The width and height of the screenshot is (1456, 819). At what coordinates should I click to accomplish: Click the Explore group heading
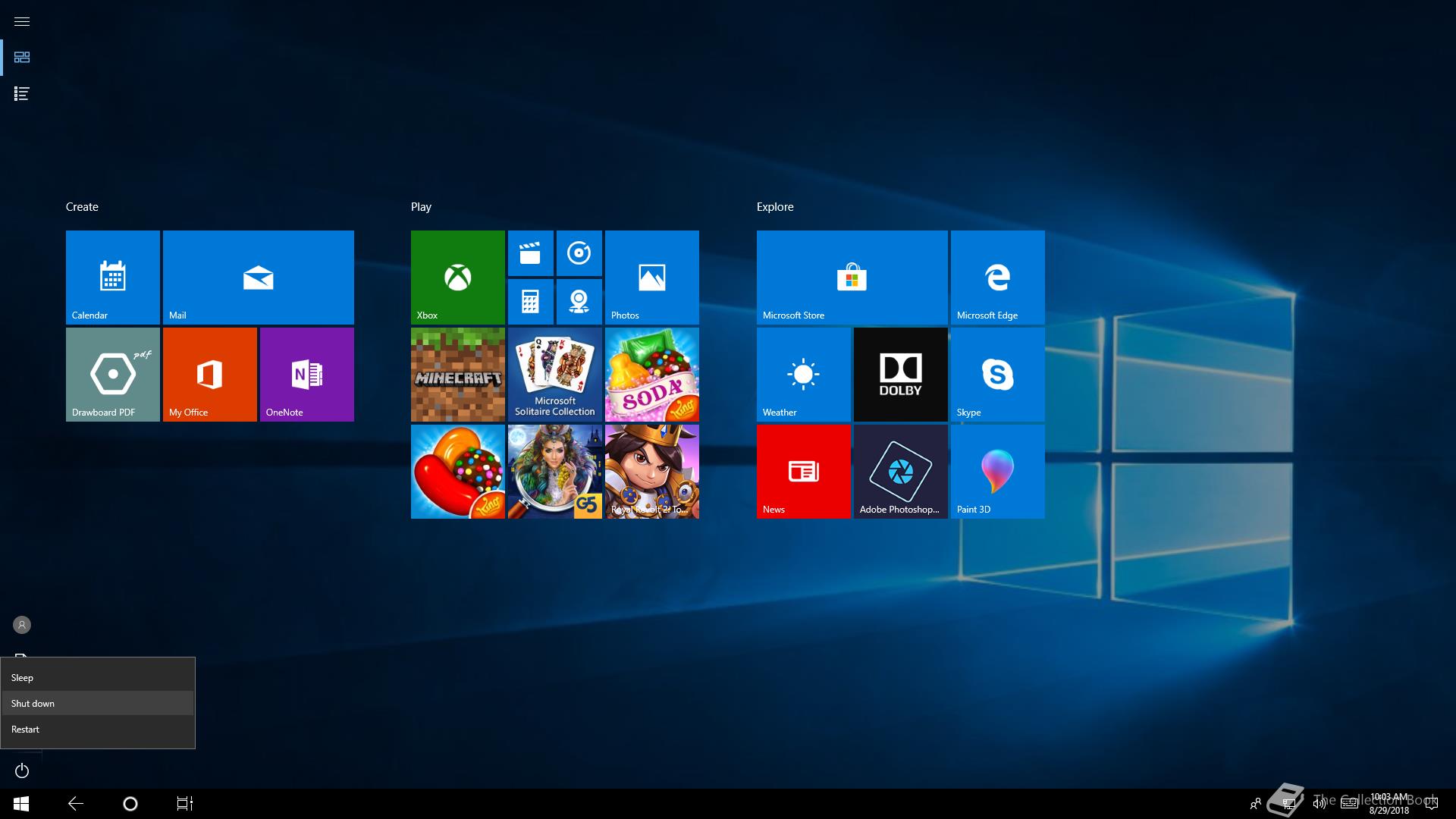coord(775,207)
